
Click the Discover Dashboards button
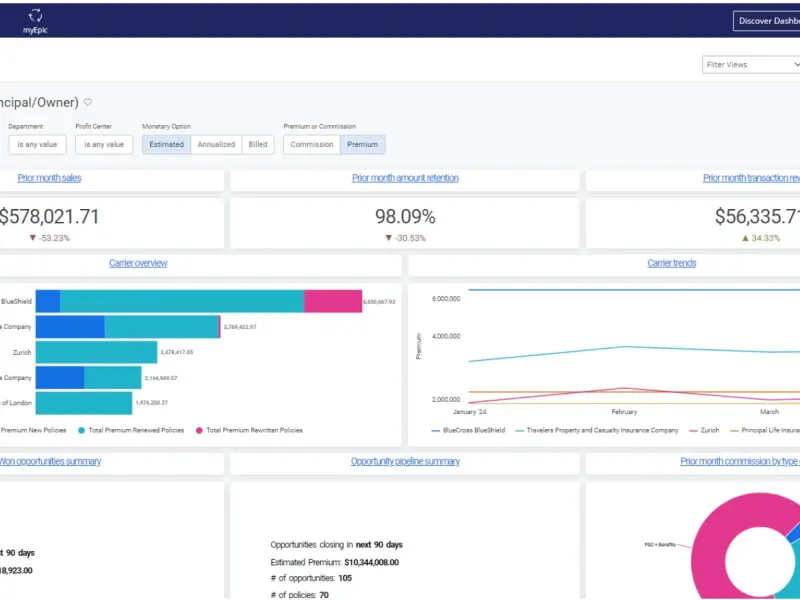click(766, 21)
